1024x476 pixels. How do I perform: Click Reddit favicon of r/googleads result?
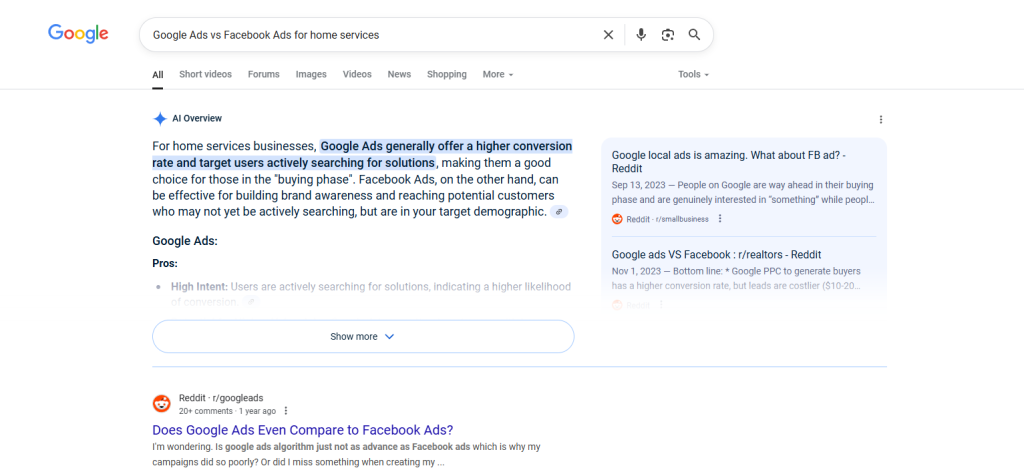161,404
